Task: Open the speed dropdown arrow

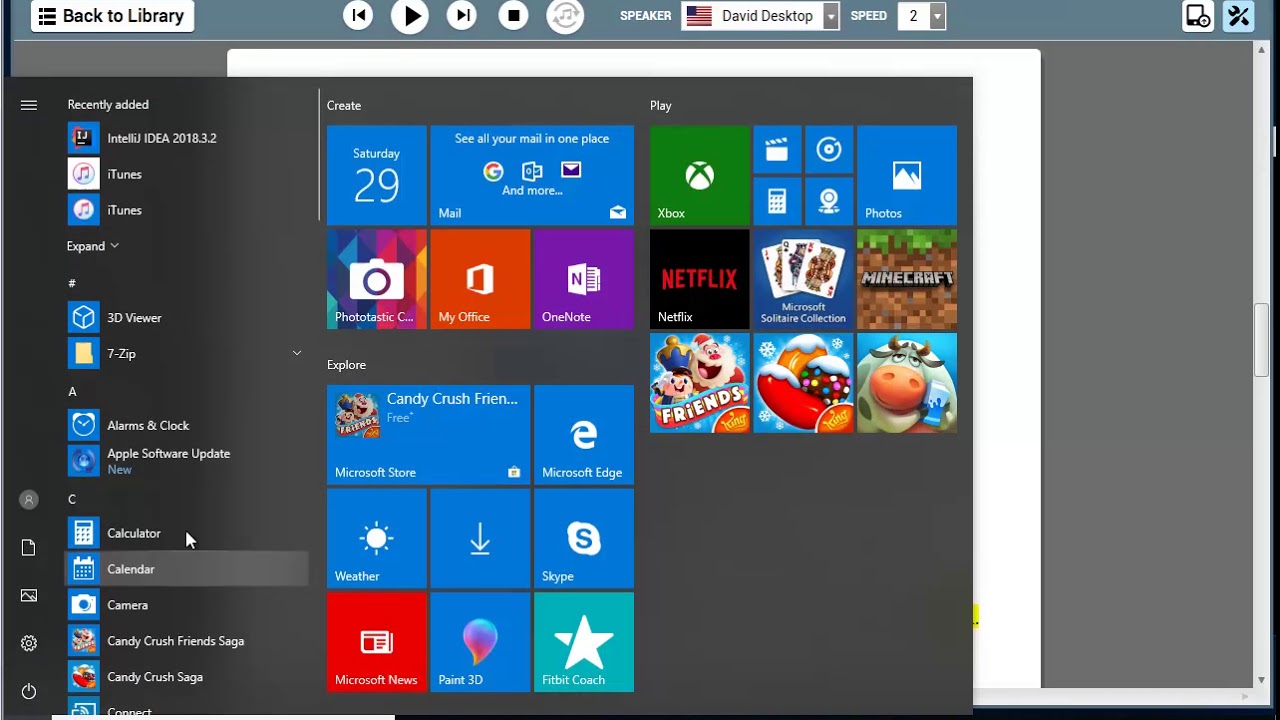Action: [x=937, y=16]
